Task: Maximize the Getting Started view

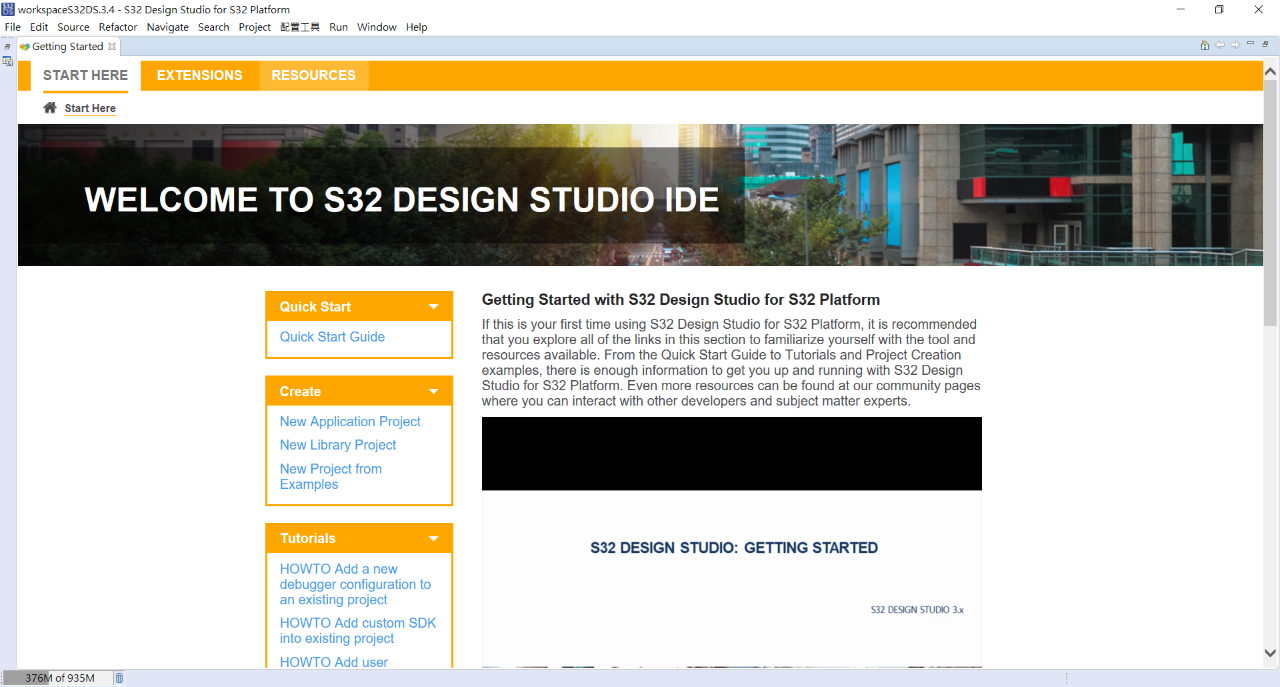Action: click(x=1266, y=44)
